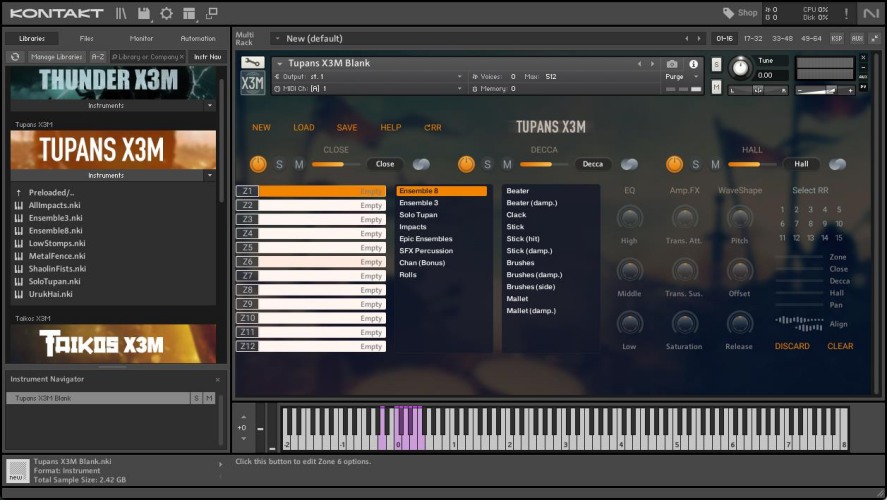The width and height of the screenshot is (887, 500).
Task: Open the library browser icon in the header
Action: click(121, 13)
